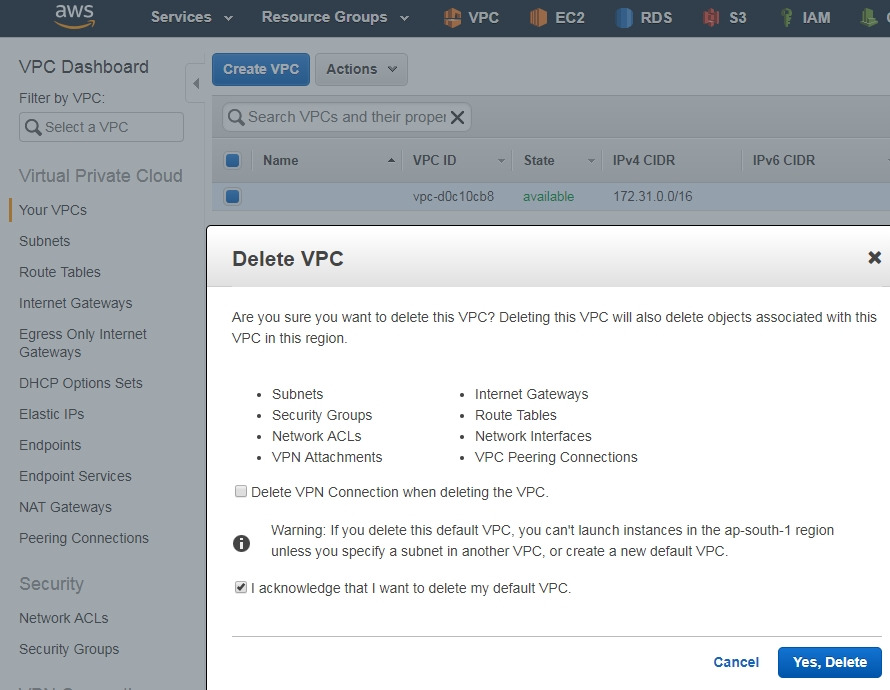Open Route Tables in the sidebar

point(60,272)
